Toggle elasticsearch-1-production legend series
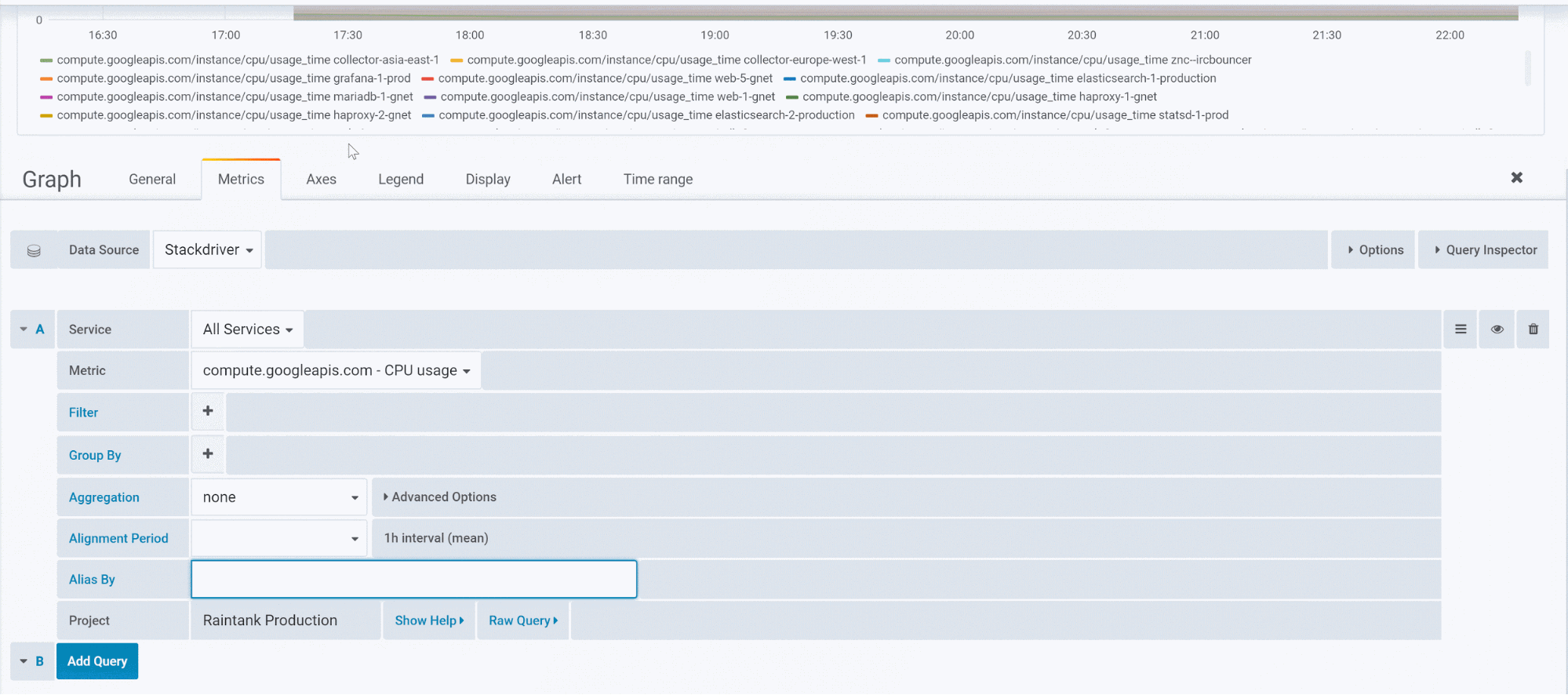Image resolution: width=1568 pixels, height=695 pixels. click(1008, 78)
